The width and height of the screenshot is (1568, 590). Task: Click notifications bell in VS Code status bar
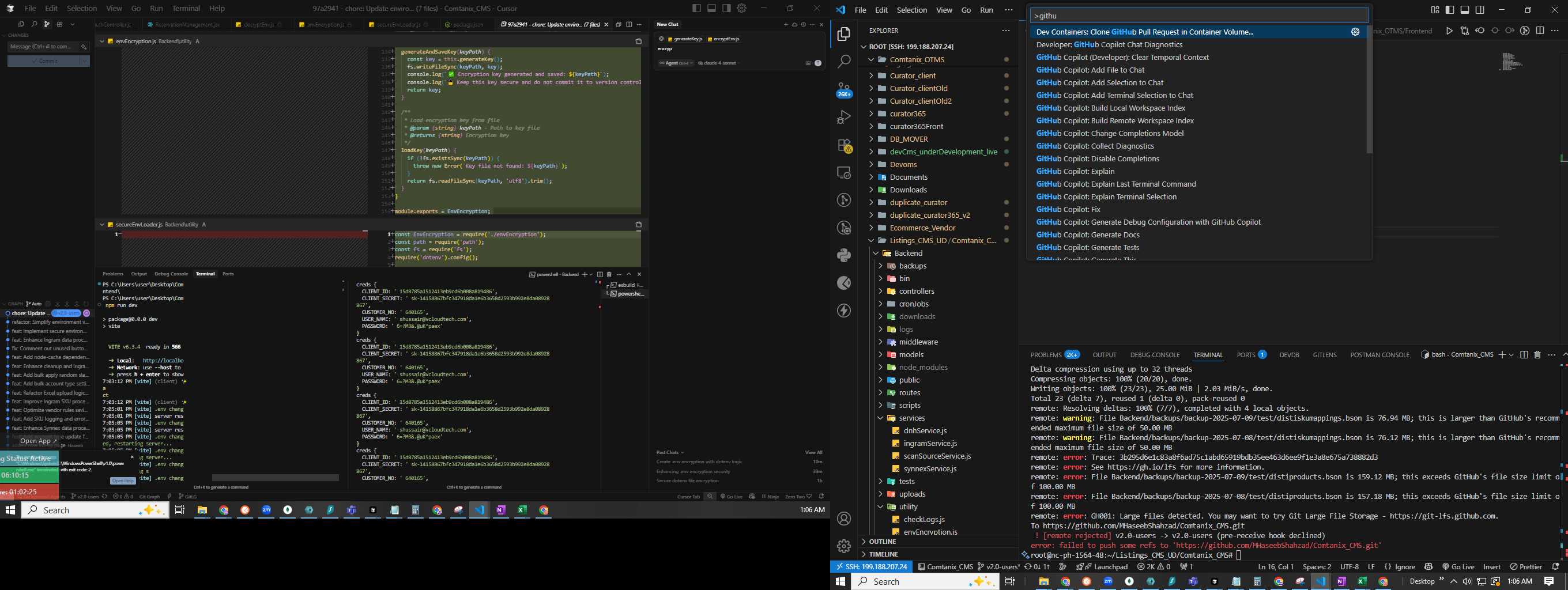[x=1555, y=566]
